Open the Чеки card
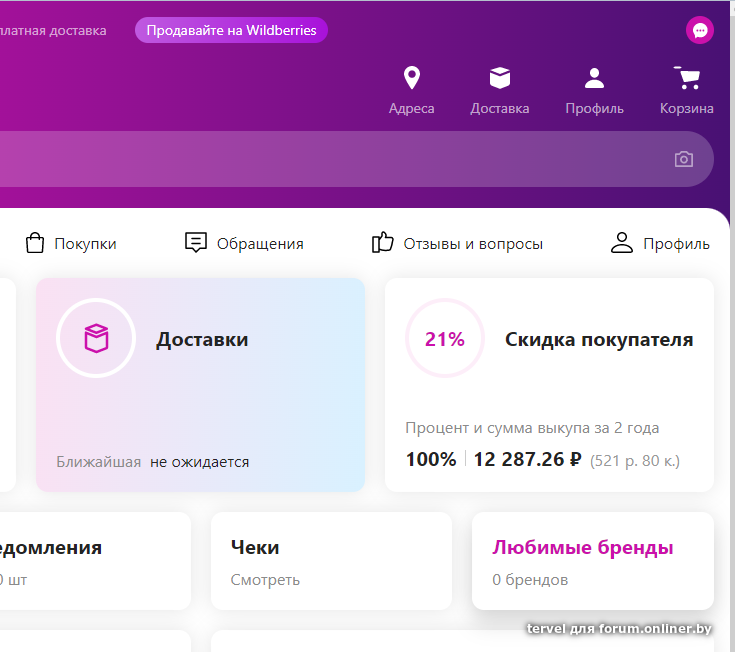 coord(331,561)
